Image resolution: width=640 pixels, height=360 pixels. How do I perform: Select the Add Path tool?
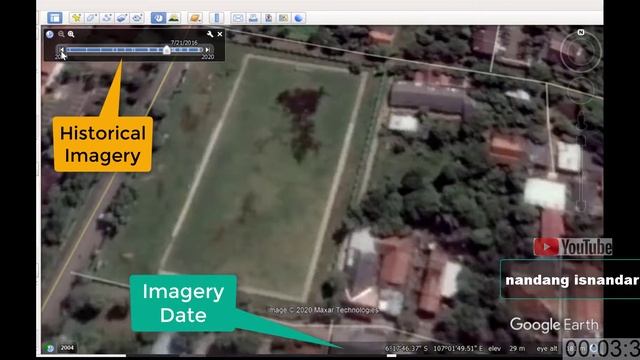click(x=107, y=18)
